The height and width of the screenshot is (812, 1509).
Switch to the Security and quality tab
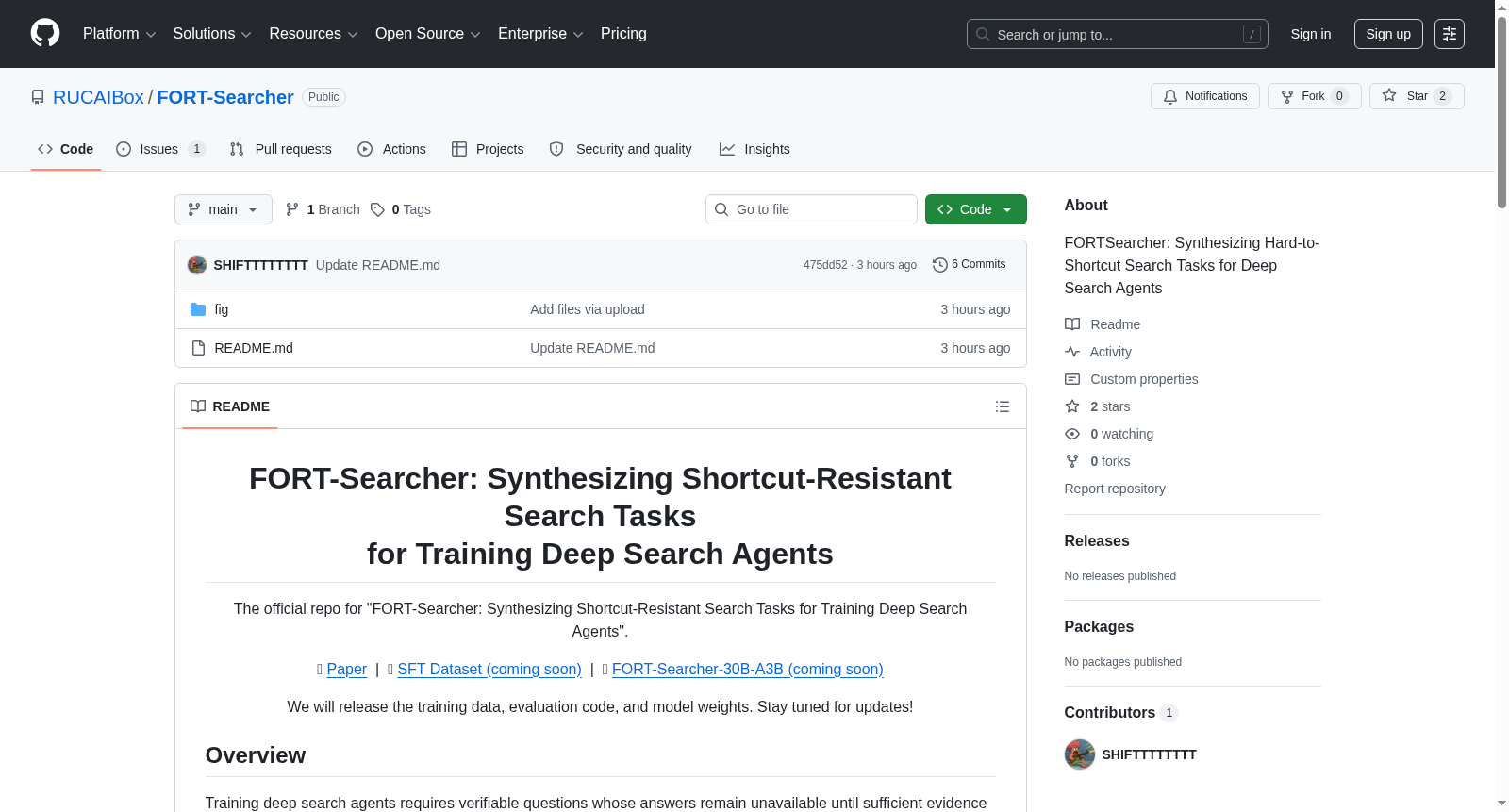621,149
